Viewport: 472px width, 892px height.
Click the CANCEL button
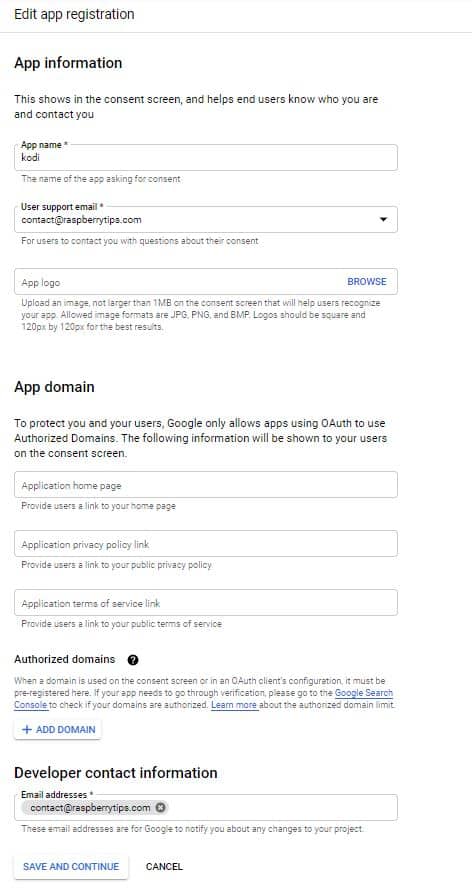pos(164,867)
